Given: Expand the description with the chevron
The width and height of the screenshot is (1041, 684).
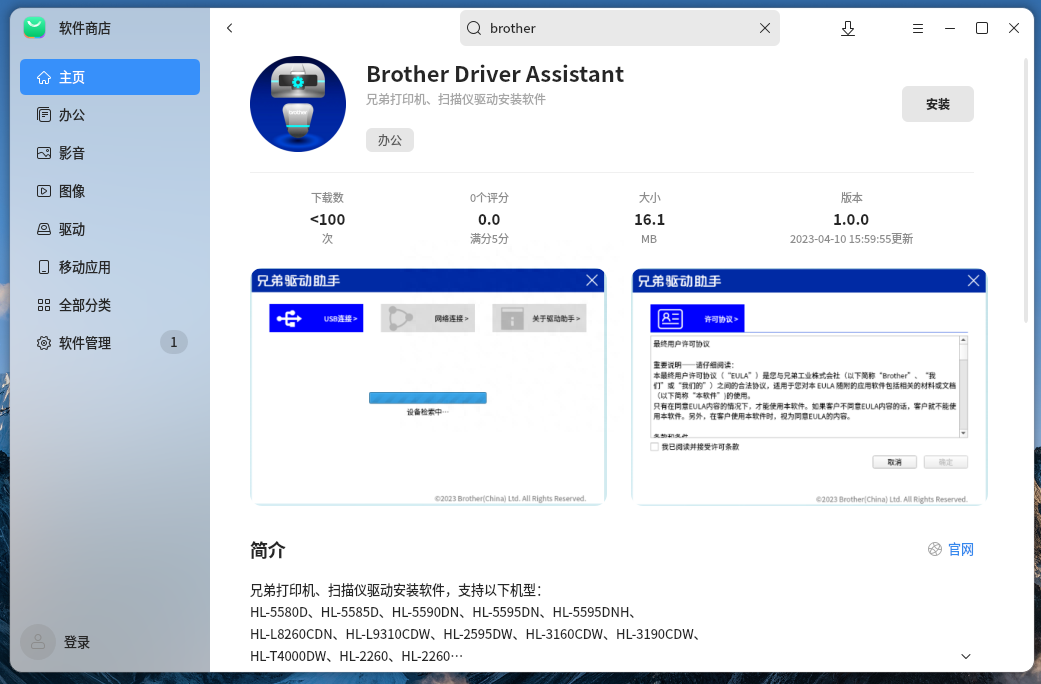Looking at the screenshot, I should [965, 656].
